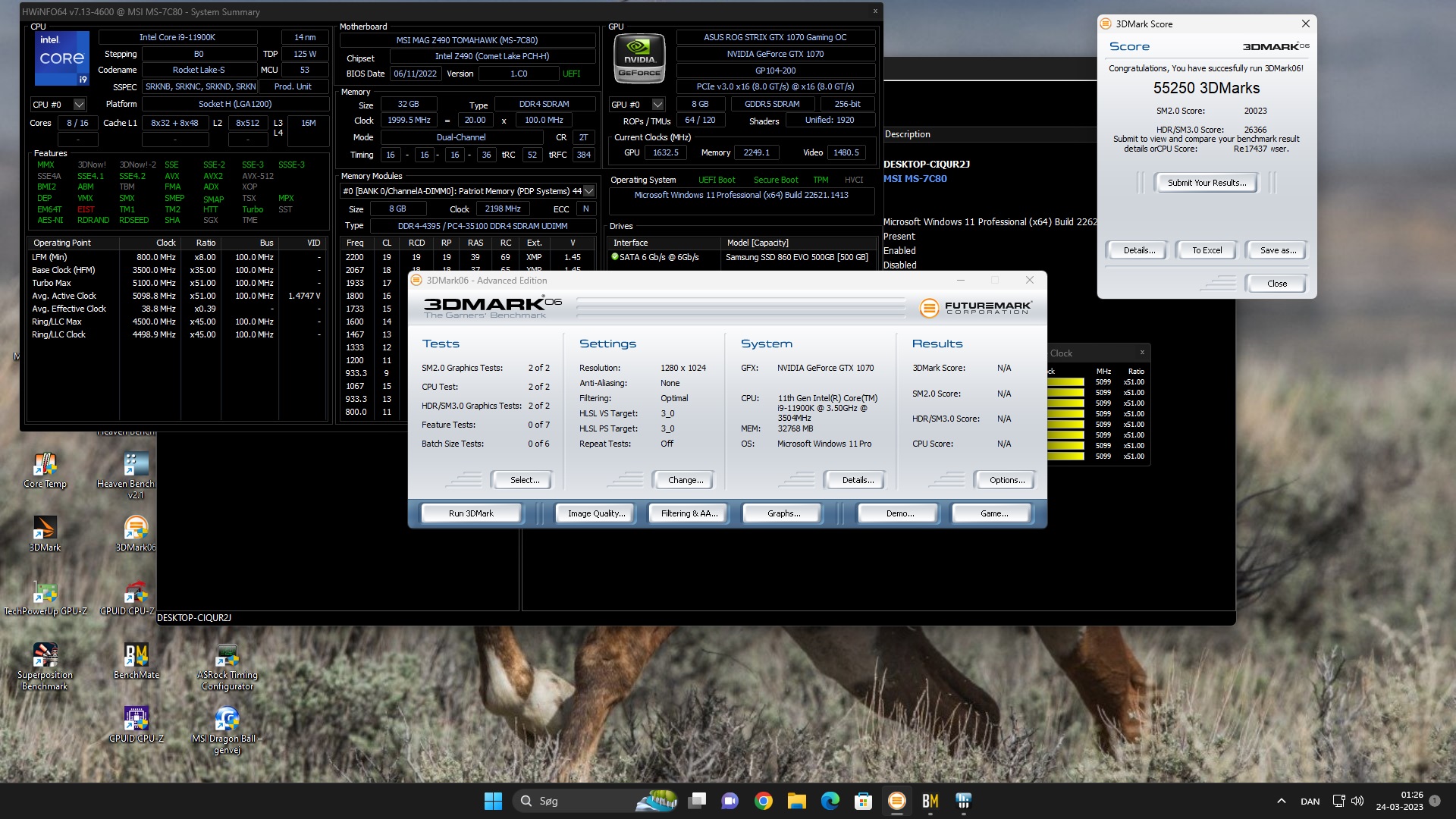
Task: Close the Clock mini window
Action: click(x=1142, y=353)
